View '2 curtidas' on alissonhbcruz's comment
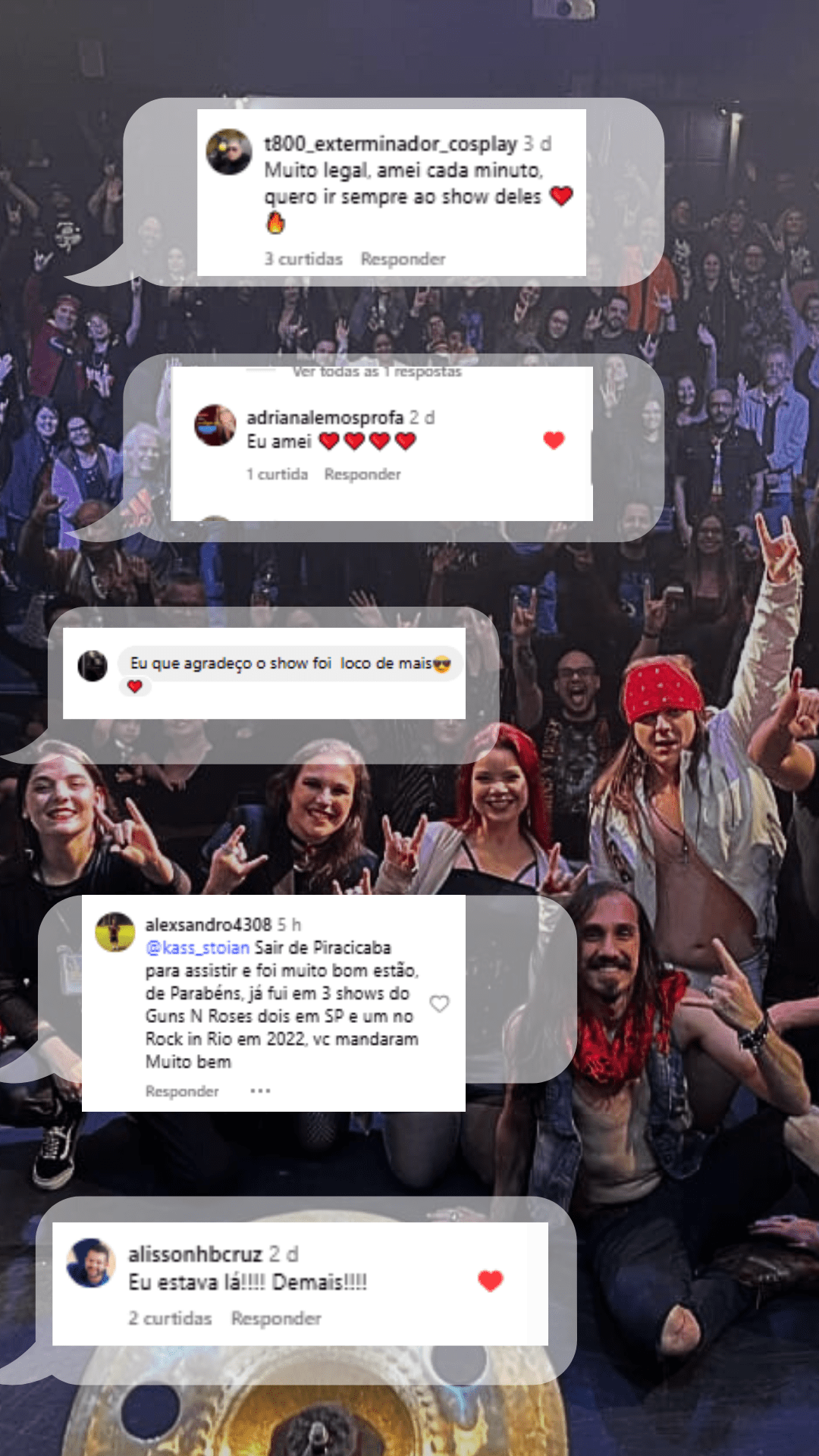Viewport: 819px width, 1456px height. point(170,1319)
